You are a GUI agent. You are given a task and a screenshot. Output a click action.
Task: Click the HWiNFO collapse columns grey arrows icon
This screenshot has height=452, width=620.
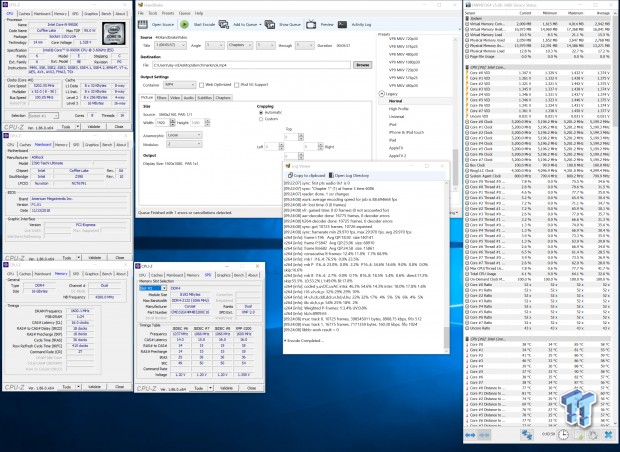(484, 435)
